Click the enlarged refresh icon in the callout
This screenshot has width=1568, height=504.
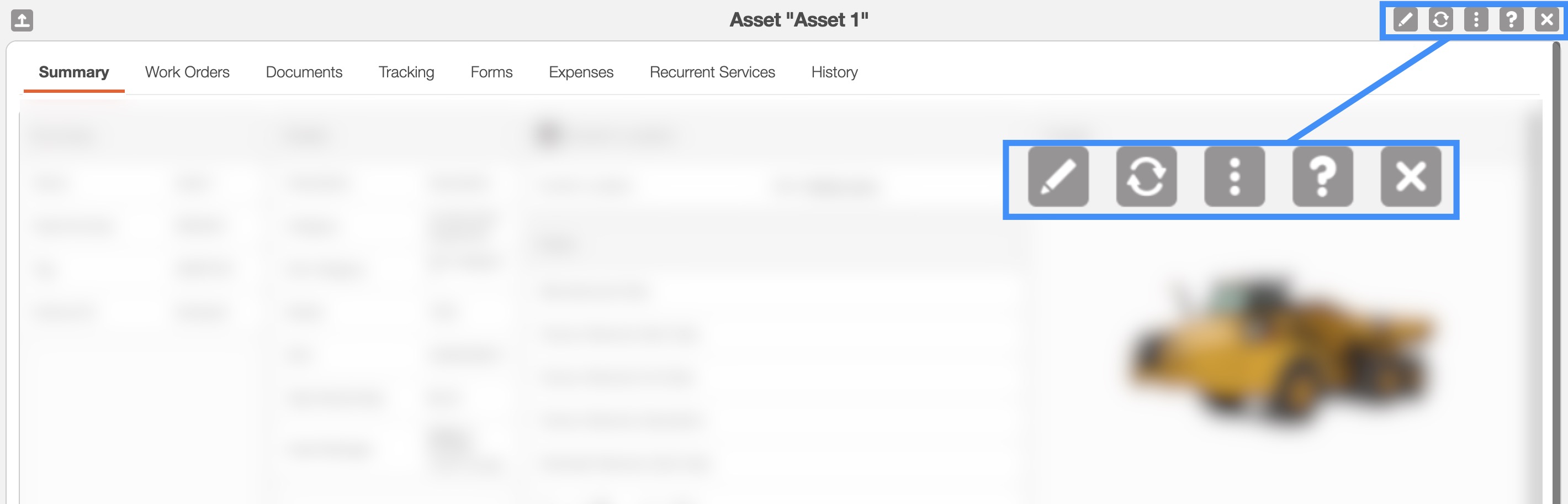point(1146,177)
